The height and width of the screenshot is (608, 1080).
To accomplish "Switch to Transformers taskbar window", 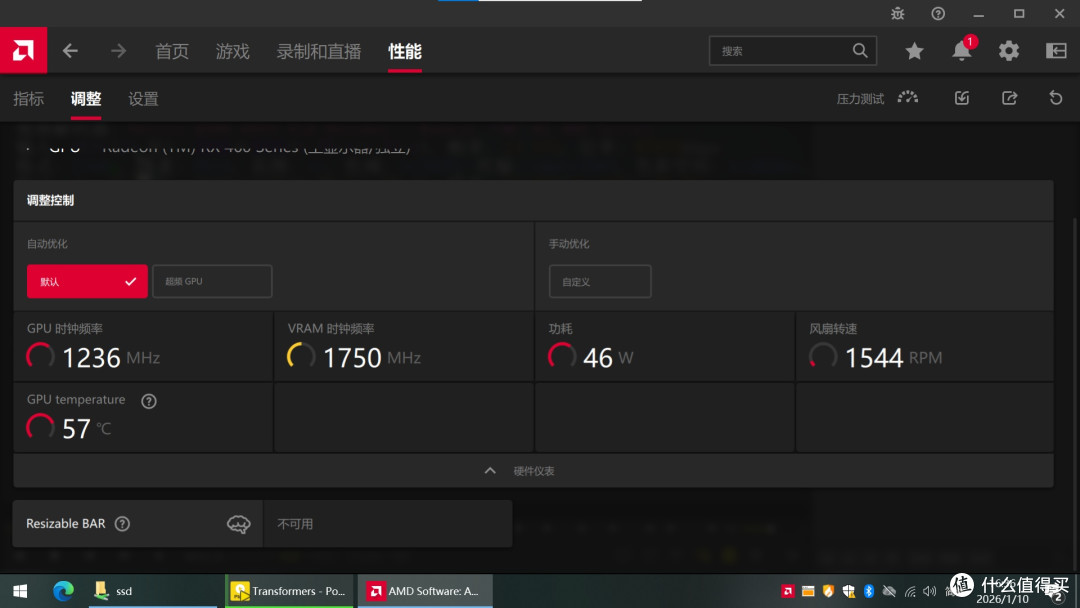I will 289,591.
